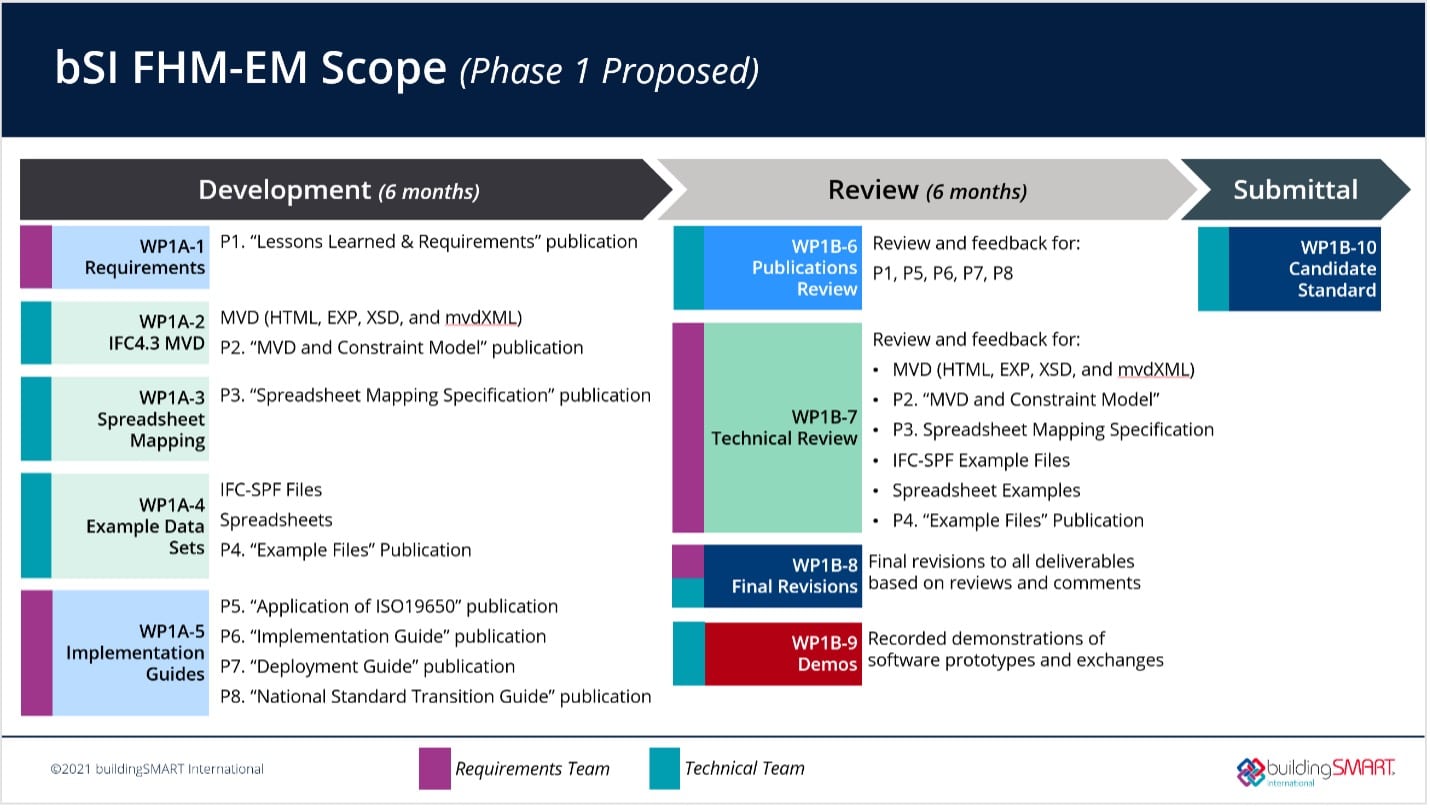This screenshot has width=1430, height=809.
Task: Select the Submittal phase arrow header
Action: (1295, 190)
